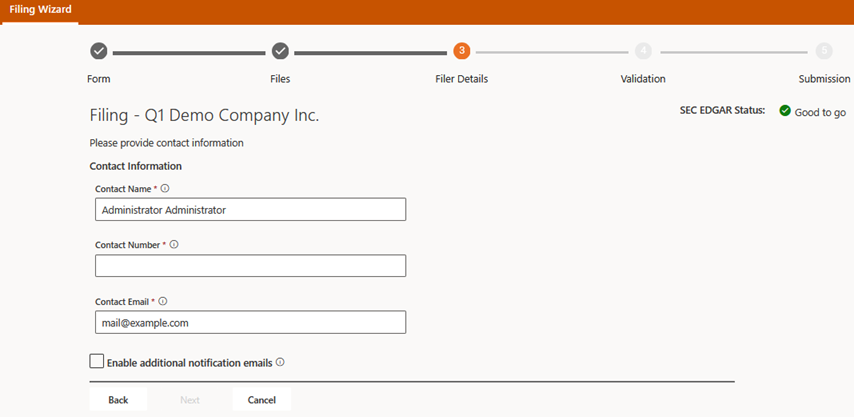
Task: Enable additional notification emails checkbox
Action: pos(96,361)
